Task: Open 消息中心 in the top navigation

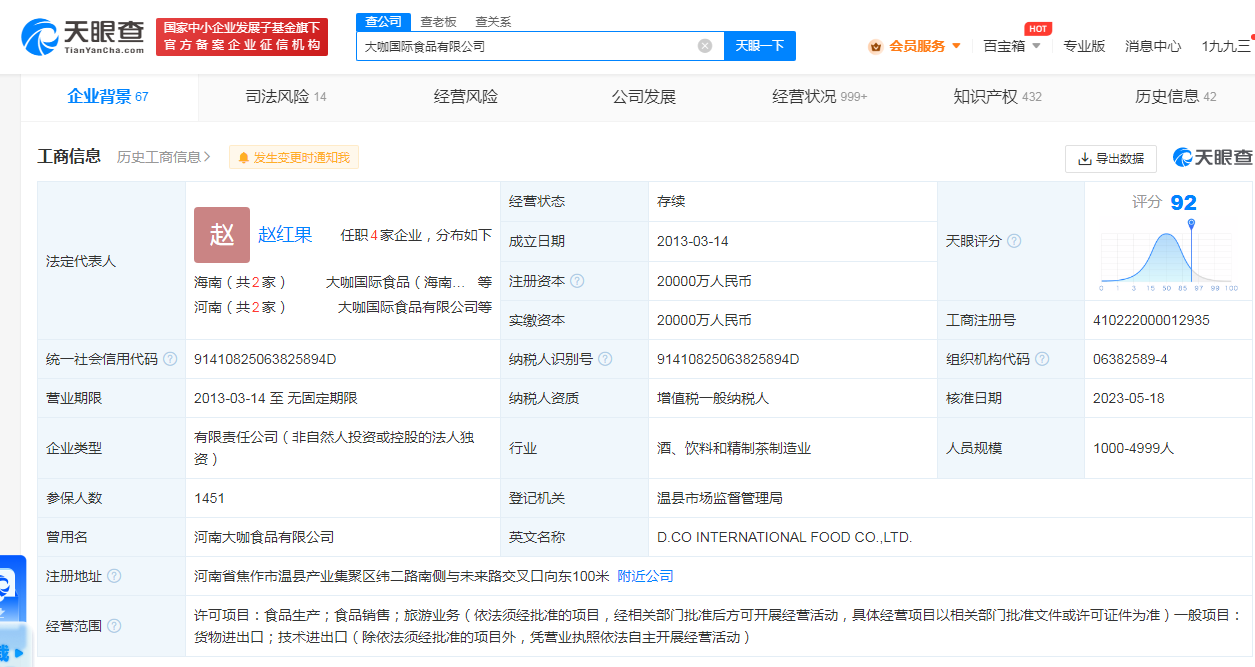Action: (1153, 46)
